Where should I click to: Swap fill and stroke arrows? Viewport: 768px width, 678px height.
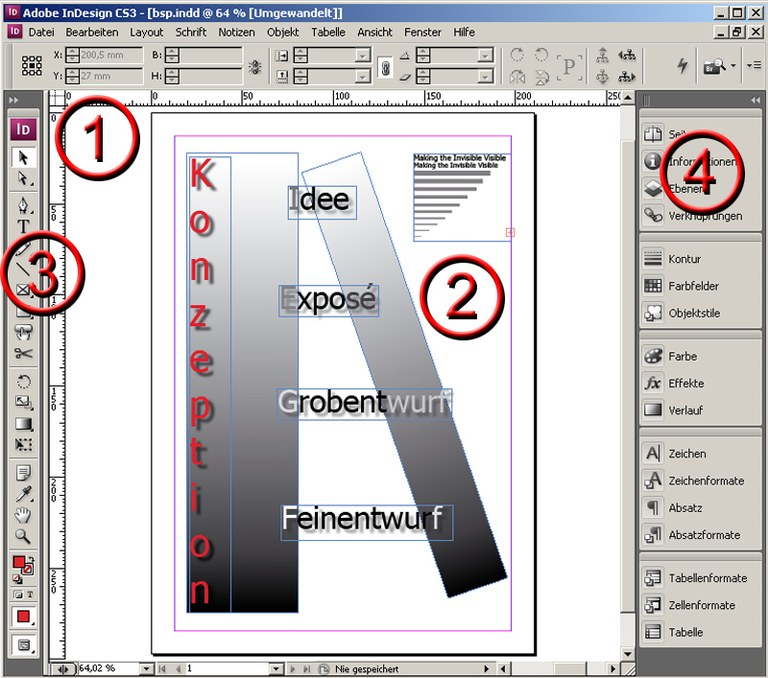click(32, 558)
